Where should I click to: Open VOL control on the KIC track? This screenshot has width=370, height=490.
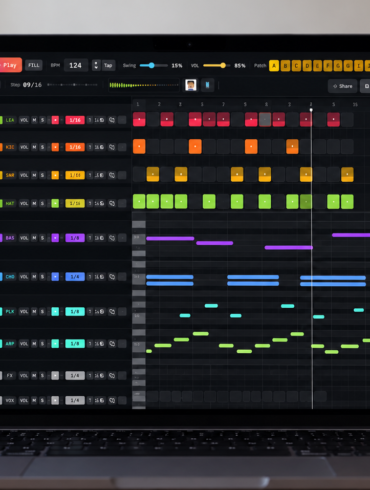click(x=24, y=147)
